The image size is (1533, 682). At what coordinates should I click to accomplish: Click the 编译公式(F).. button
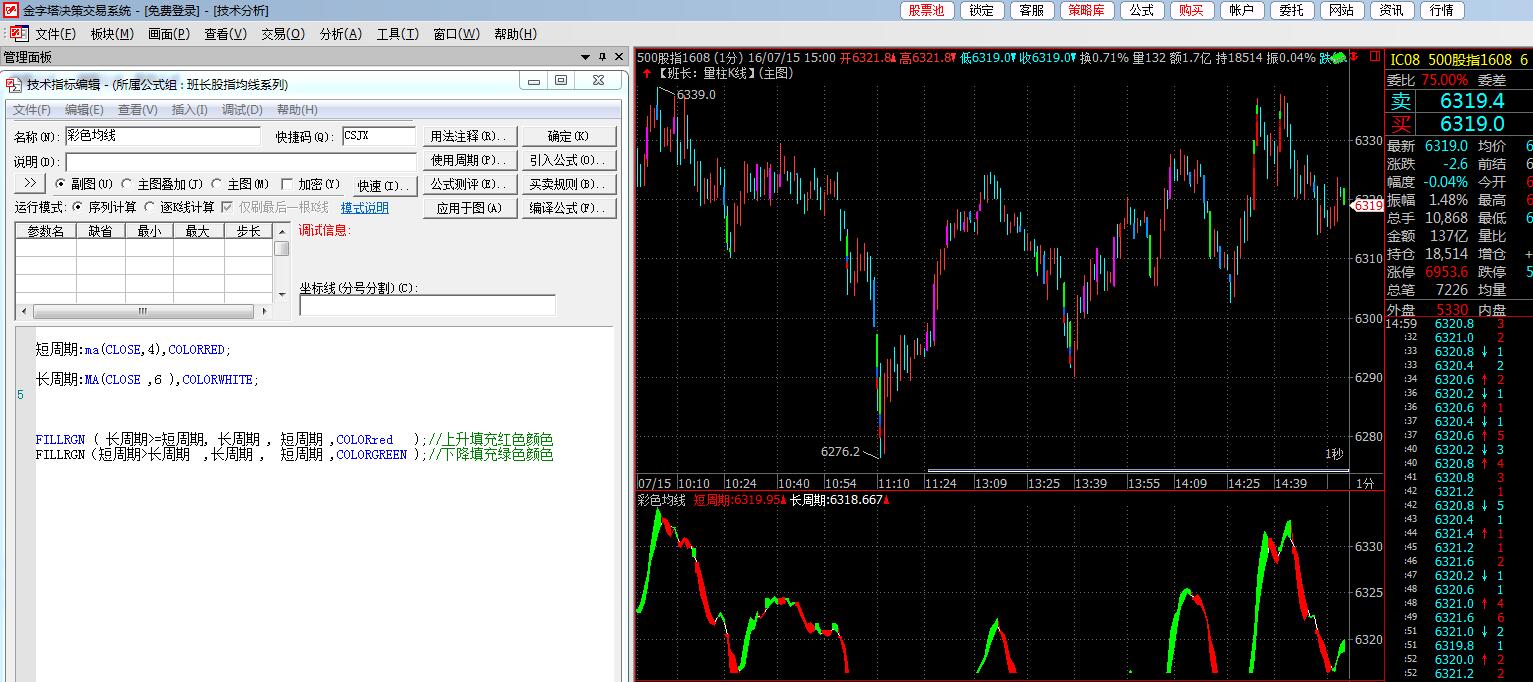point(568,208)
